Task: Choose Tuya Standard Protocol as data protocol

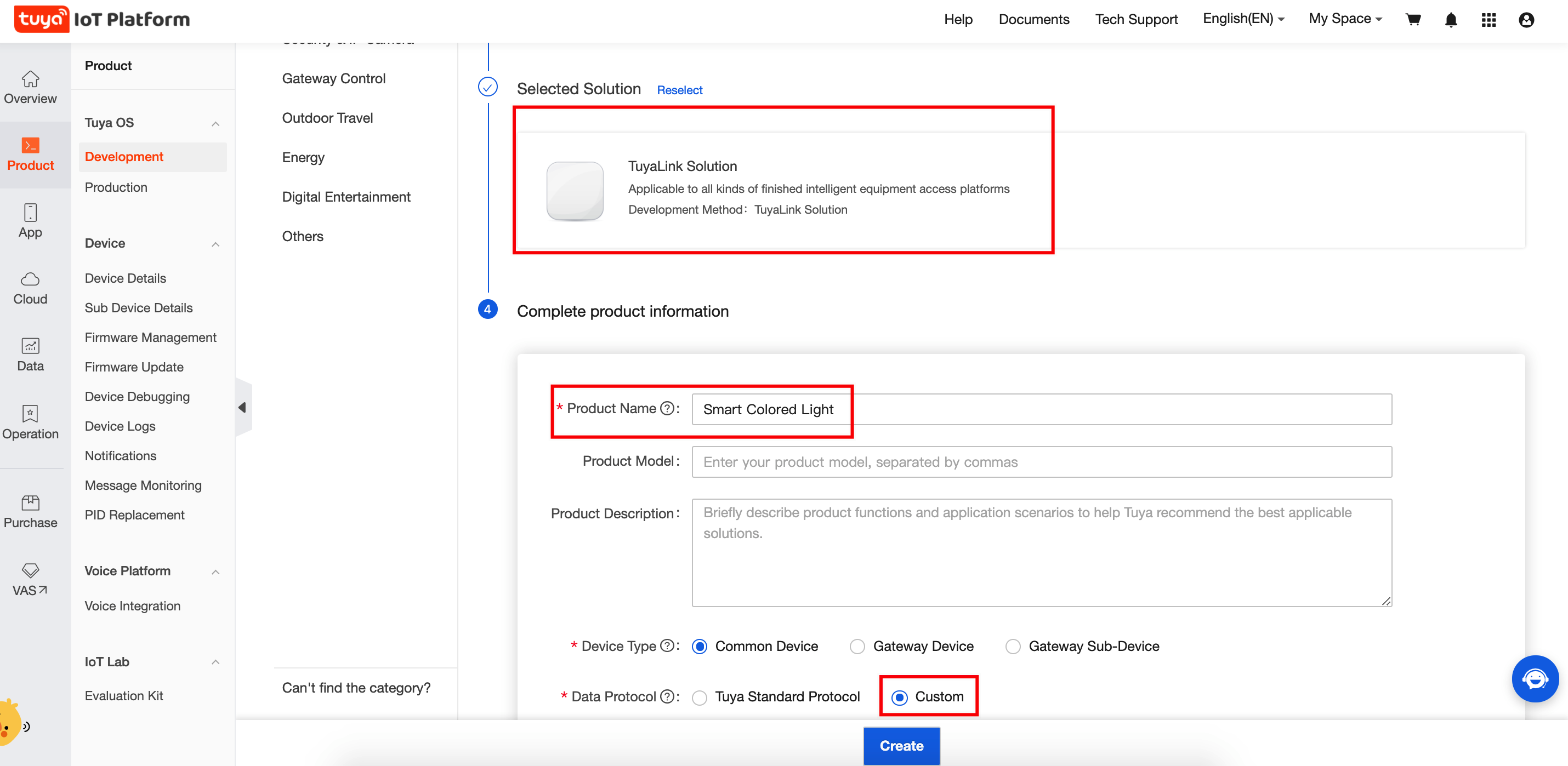Action: click(699, 698)
